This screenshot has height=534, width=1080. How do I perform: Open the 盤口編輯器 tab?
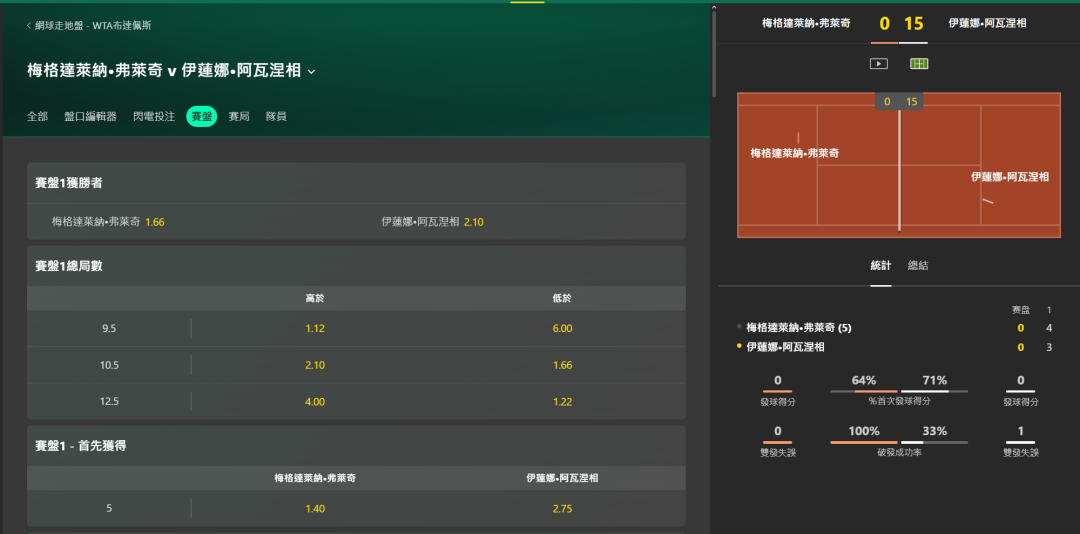[x=90, y=116]
